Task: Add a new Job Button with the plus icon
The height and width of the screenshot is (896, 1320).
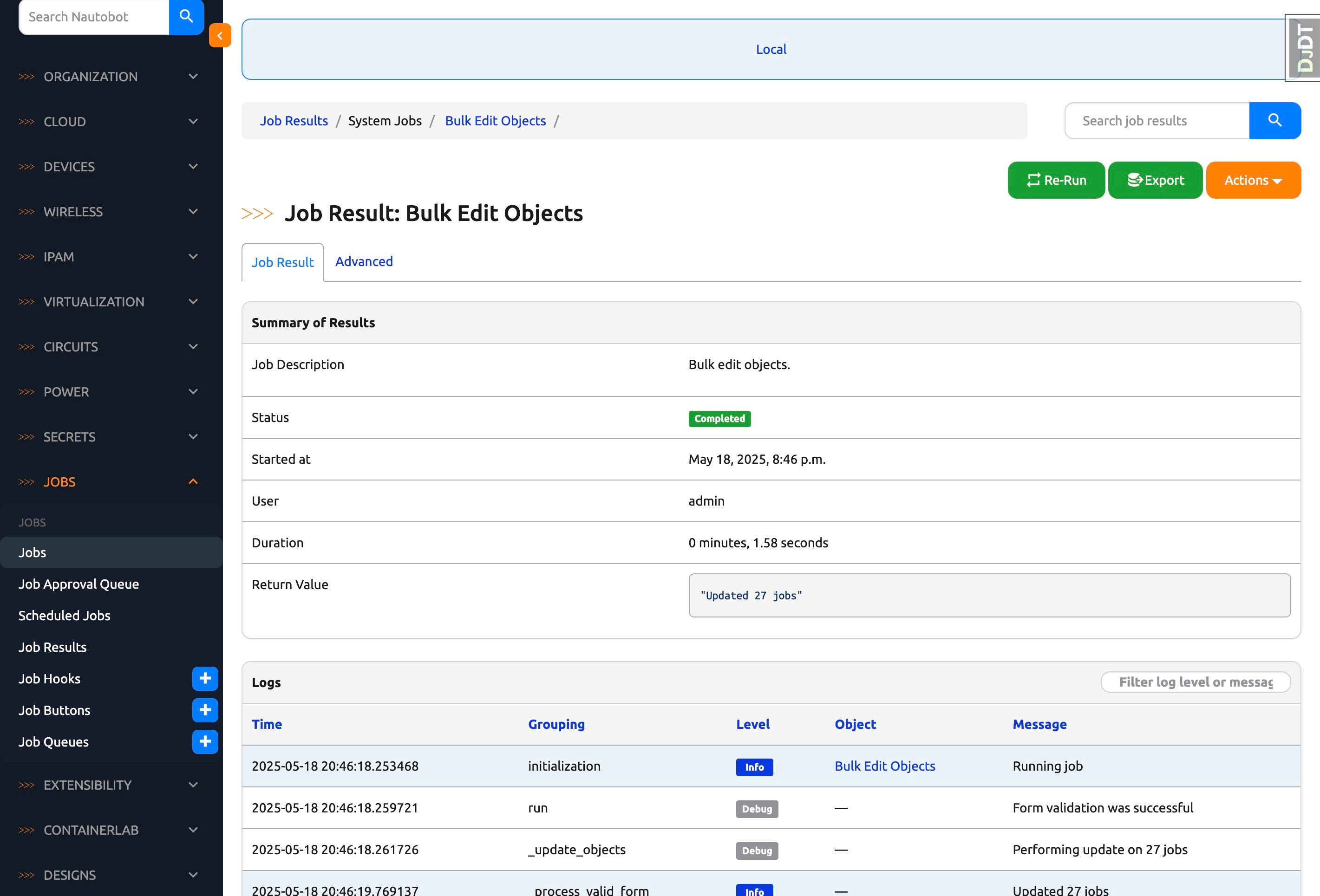Action: tap(205, 710)
